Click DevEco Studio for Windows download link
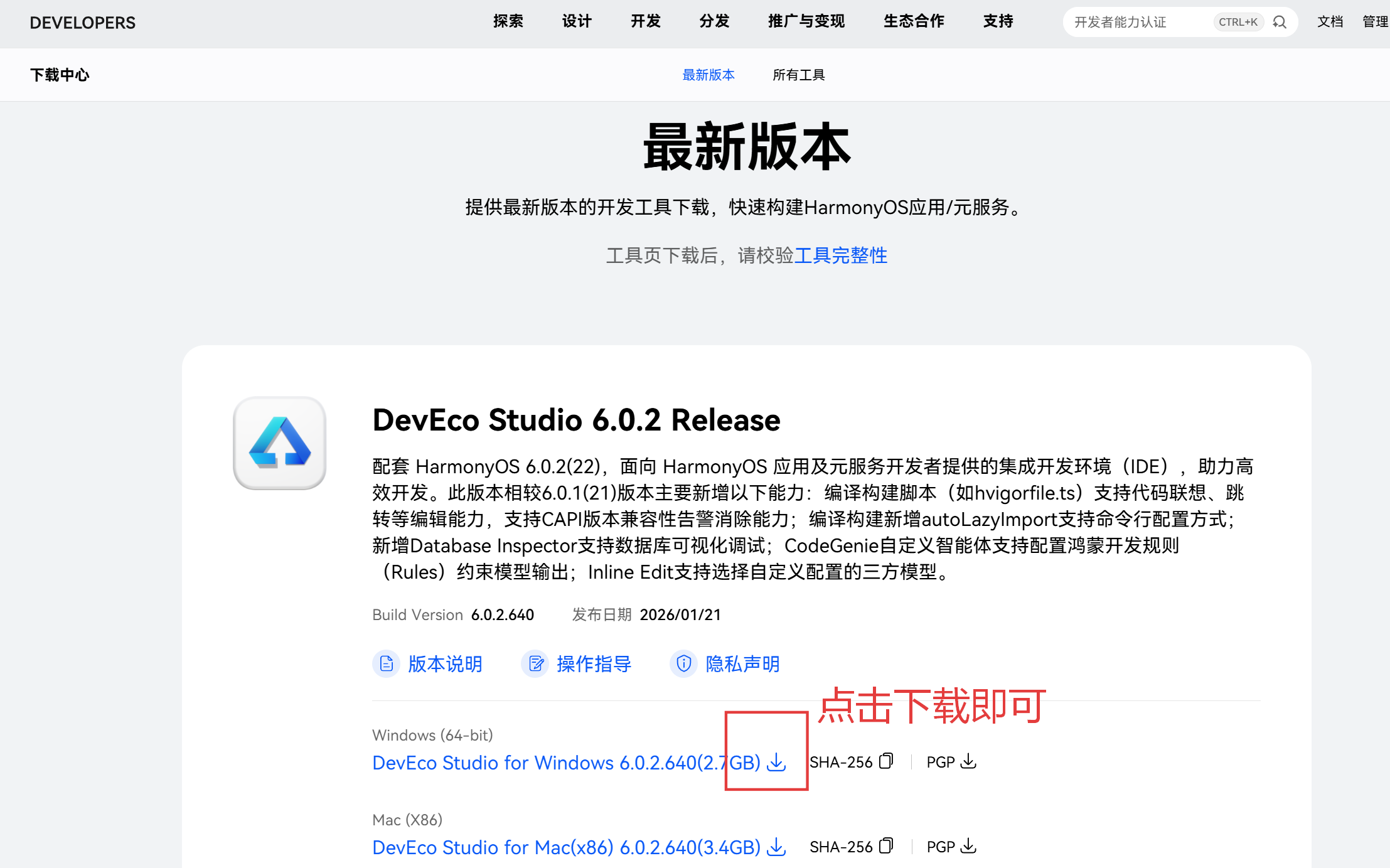 click(x=565, y=763)
